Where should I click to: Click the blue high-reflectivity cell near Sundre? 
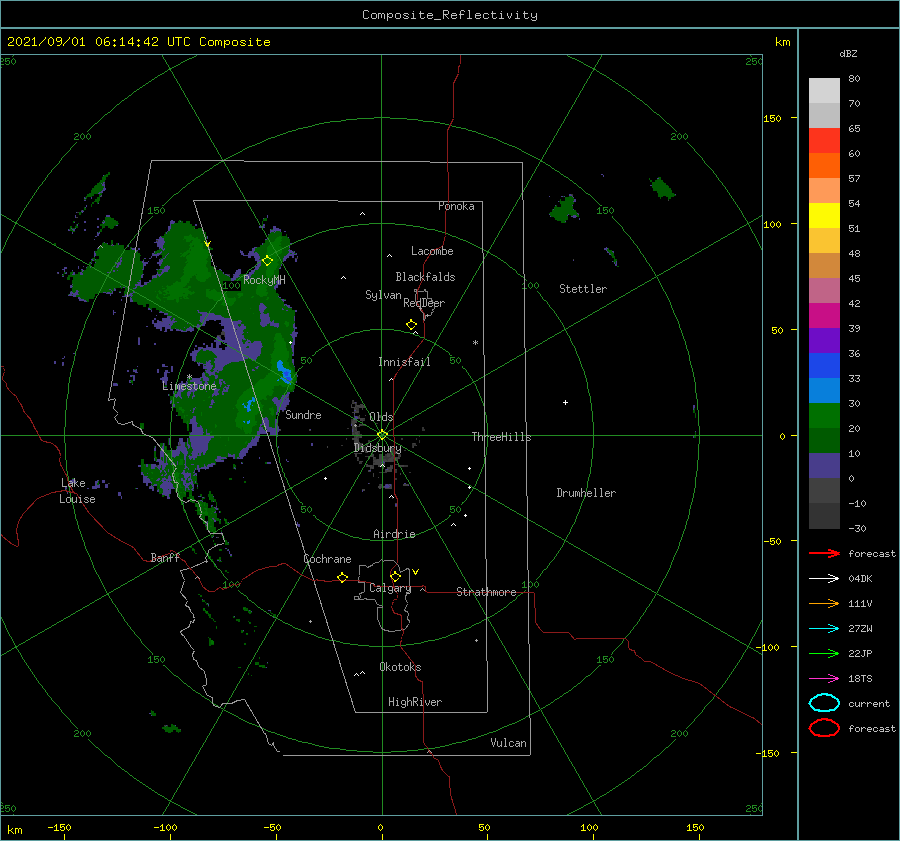pyautogui.click(x=284, y=371)
